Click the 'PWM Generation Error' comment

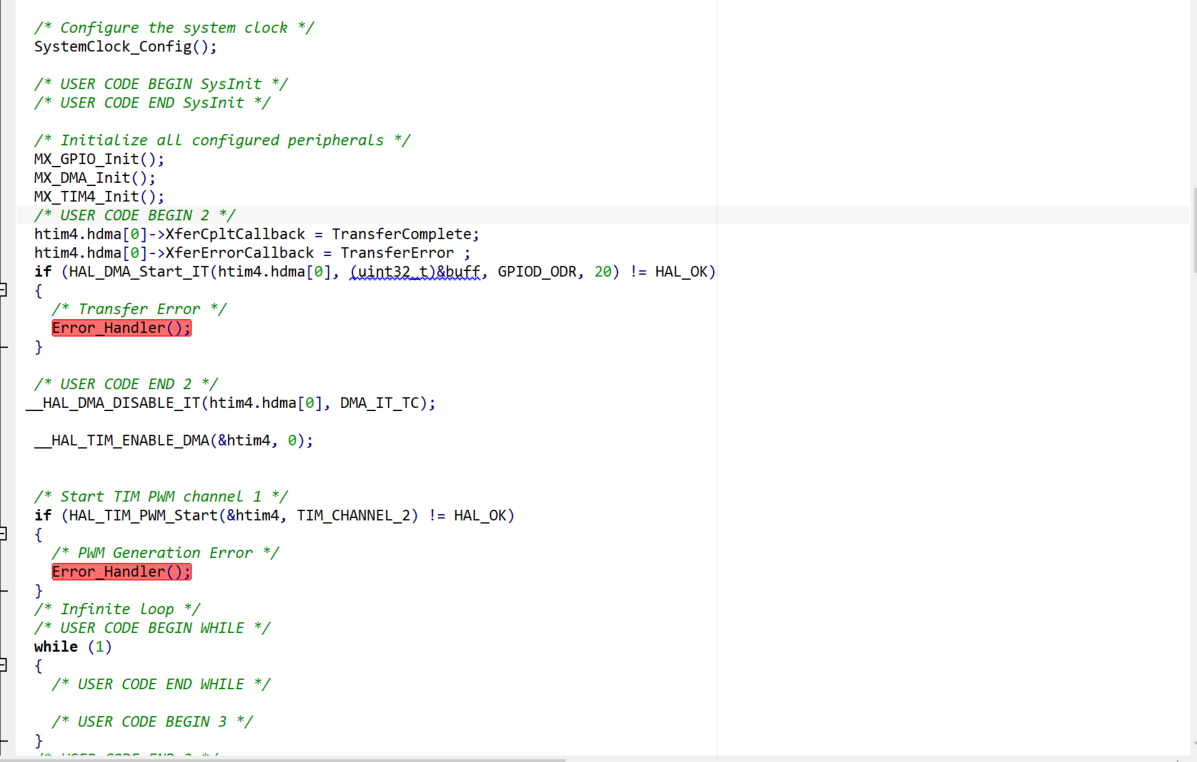tap(165, 553)
